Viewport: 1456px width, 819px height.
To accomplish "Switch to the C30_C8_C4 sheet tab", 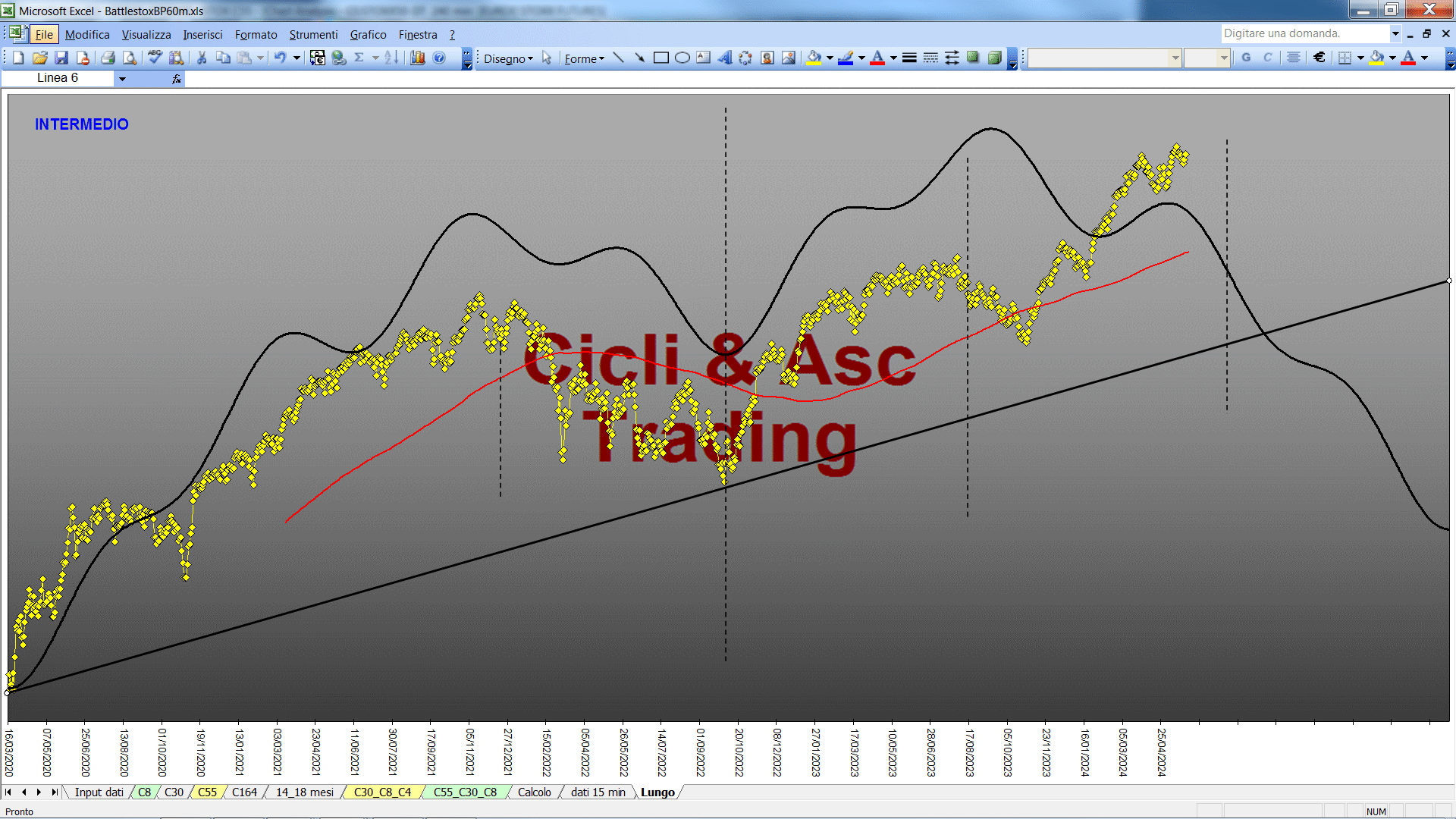I will coord(382,792).
